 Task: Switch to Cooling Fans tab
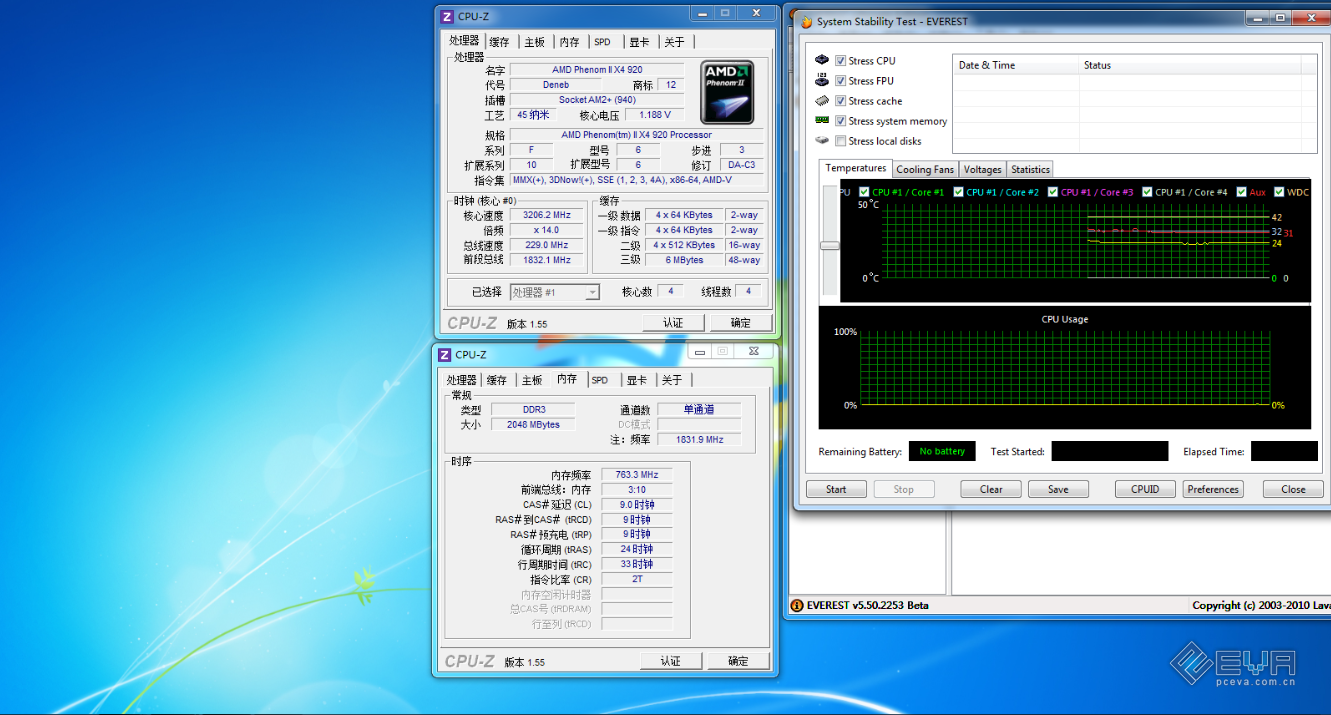925,170
